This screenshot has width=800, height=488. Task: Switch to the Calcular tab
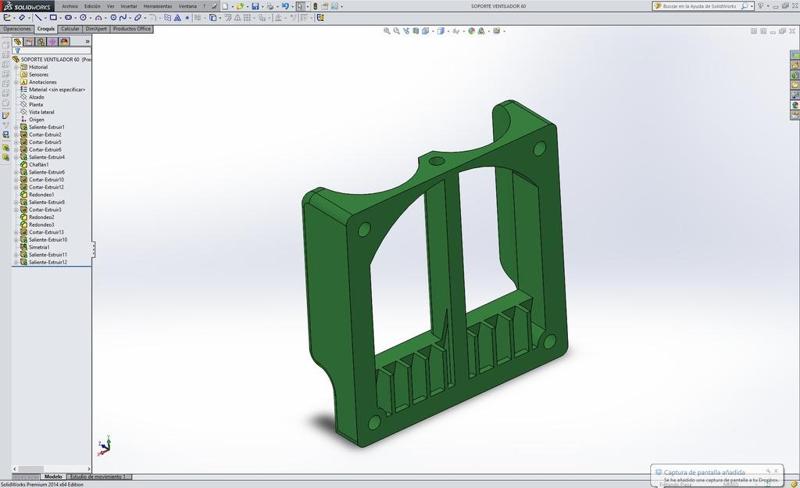[x=70, y=29]
